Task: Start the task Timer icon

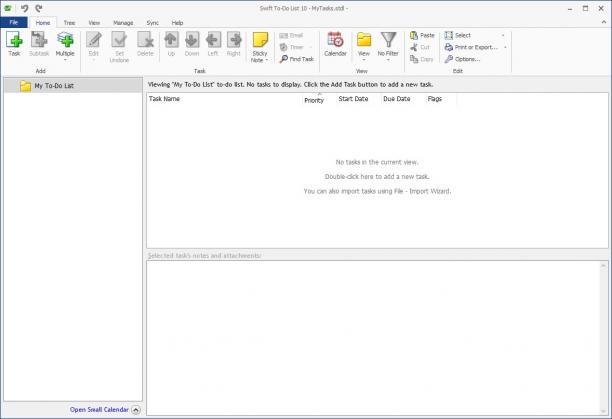Action: (283, 47)
